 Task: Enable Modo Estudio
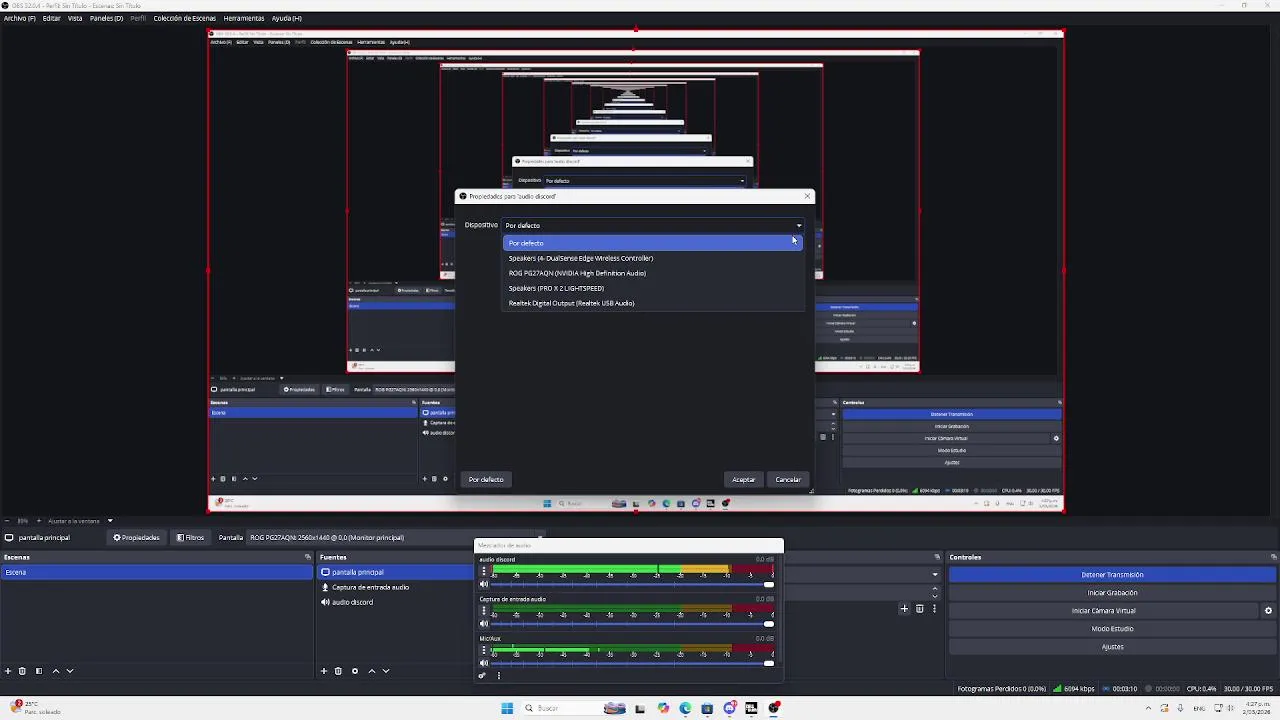click(x=1112, y=629)
